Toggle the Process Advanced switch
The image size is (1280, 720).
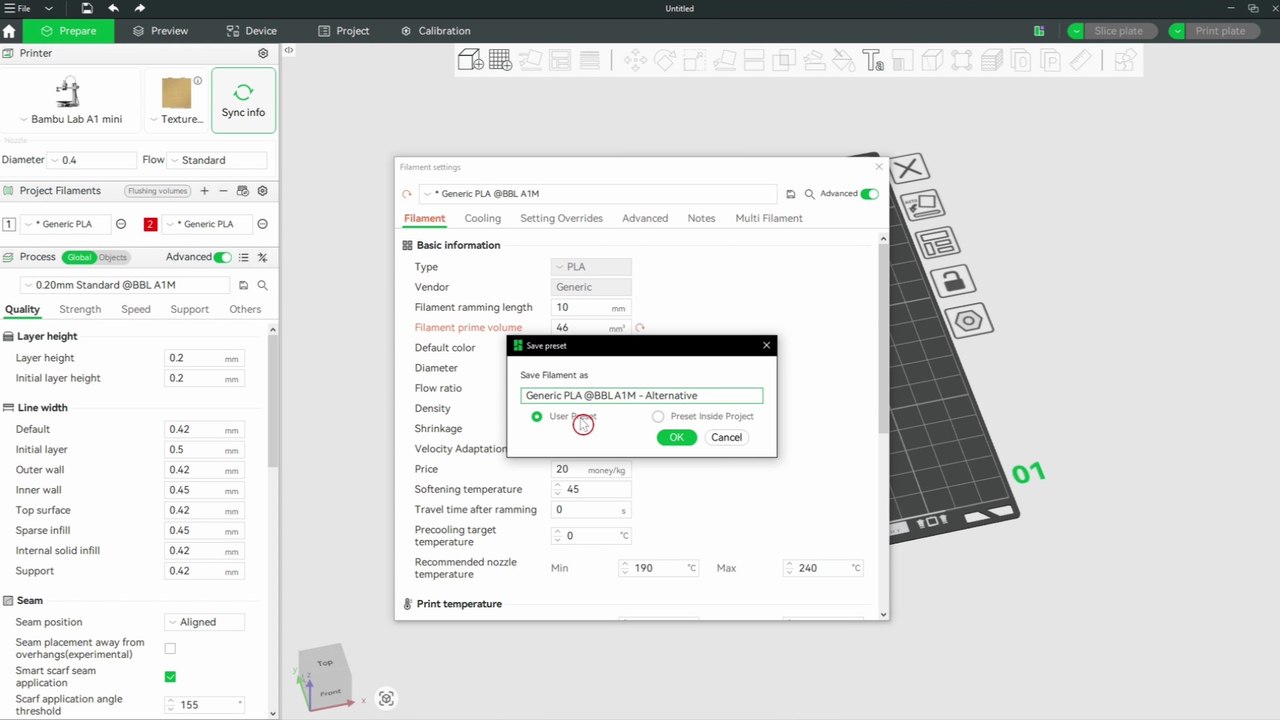(x=222, y=257)
